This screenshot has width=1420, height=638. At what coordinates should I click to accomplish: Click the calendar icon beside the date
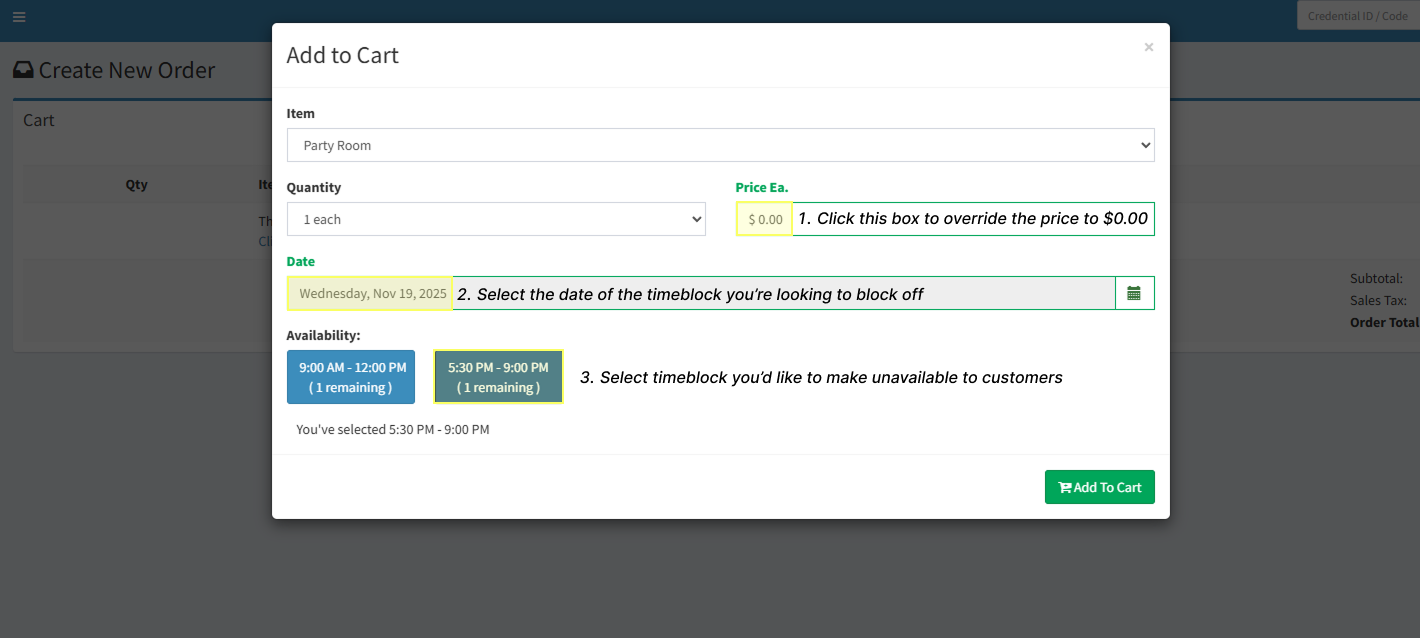coord(1134,293)
